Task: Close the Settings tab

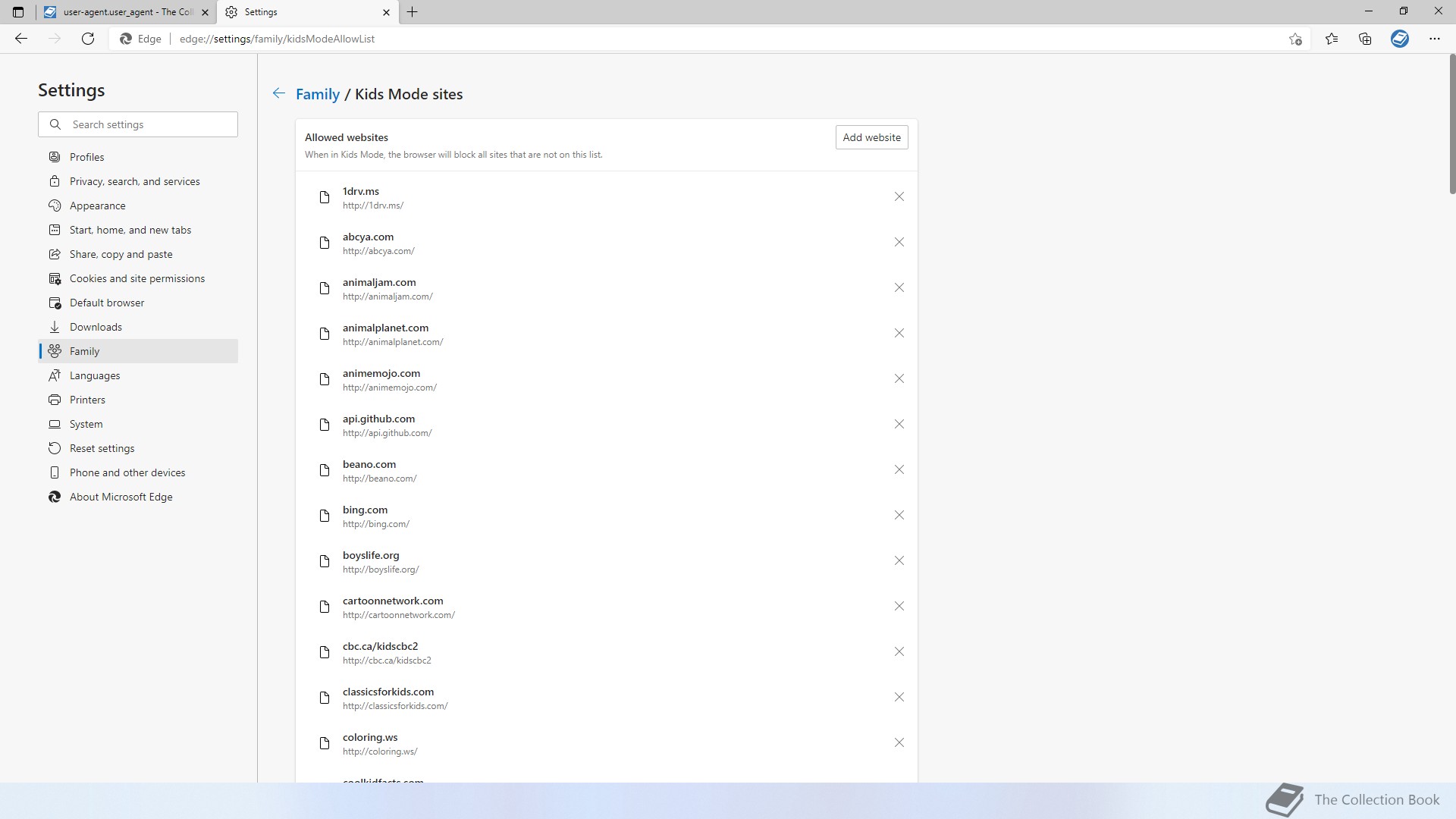Action: pyautogui.click(x=386, y=12)
